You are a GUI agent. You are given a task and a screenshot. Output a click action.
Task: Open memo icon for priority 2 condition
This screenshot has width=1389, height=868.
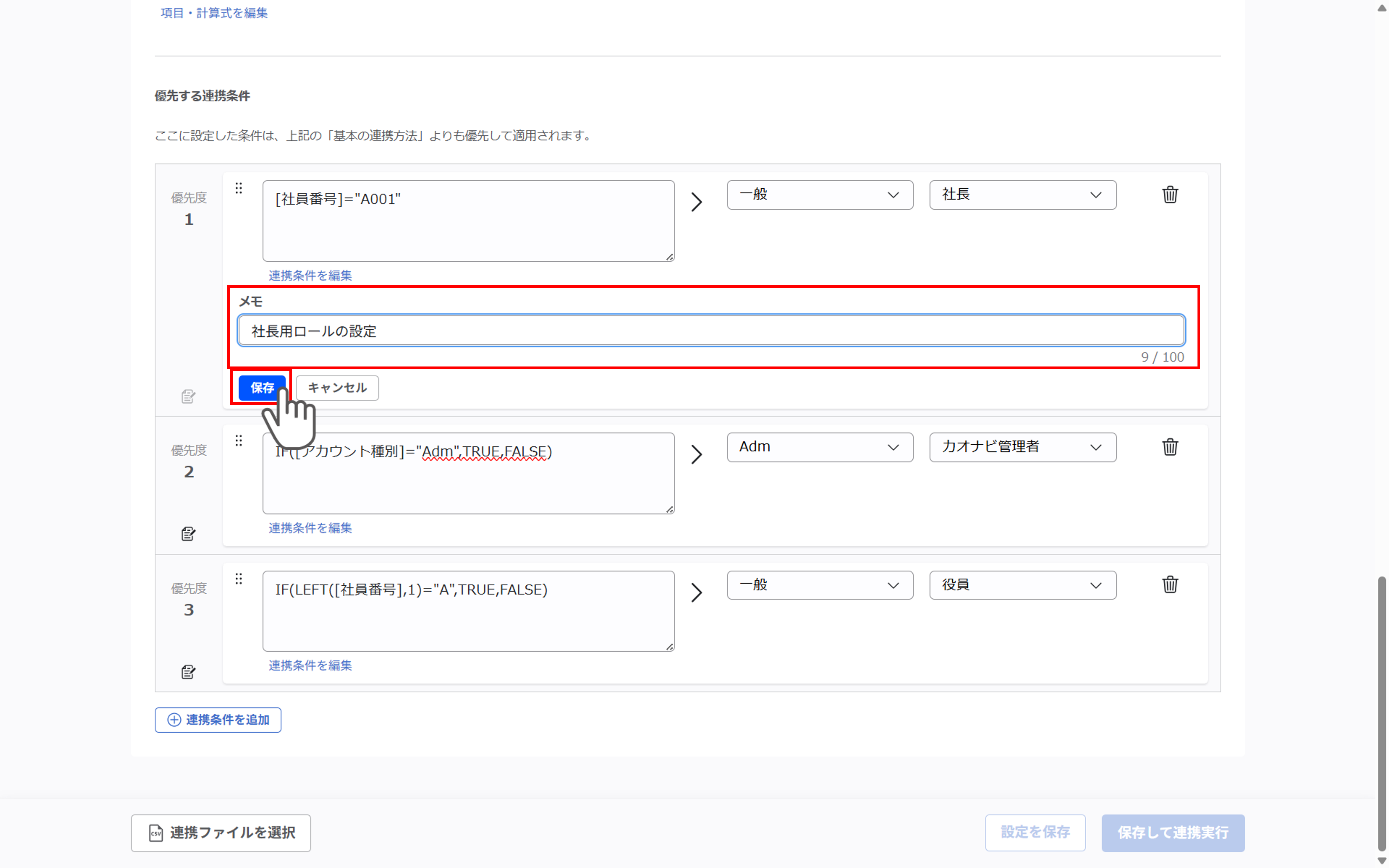(188, 533)
